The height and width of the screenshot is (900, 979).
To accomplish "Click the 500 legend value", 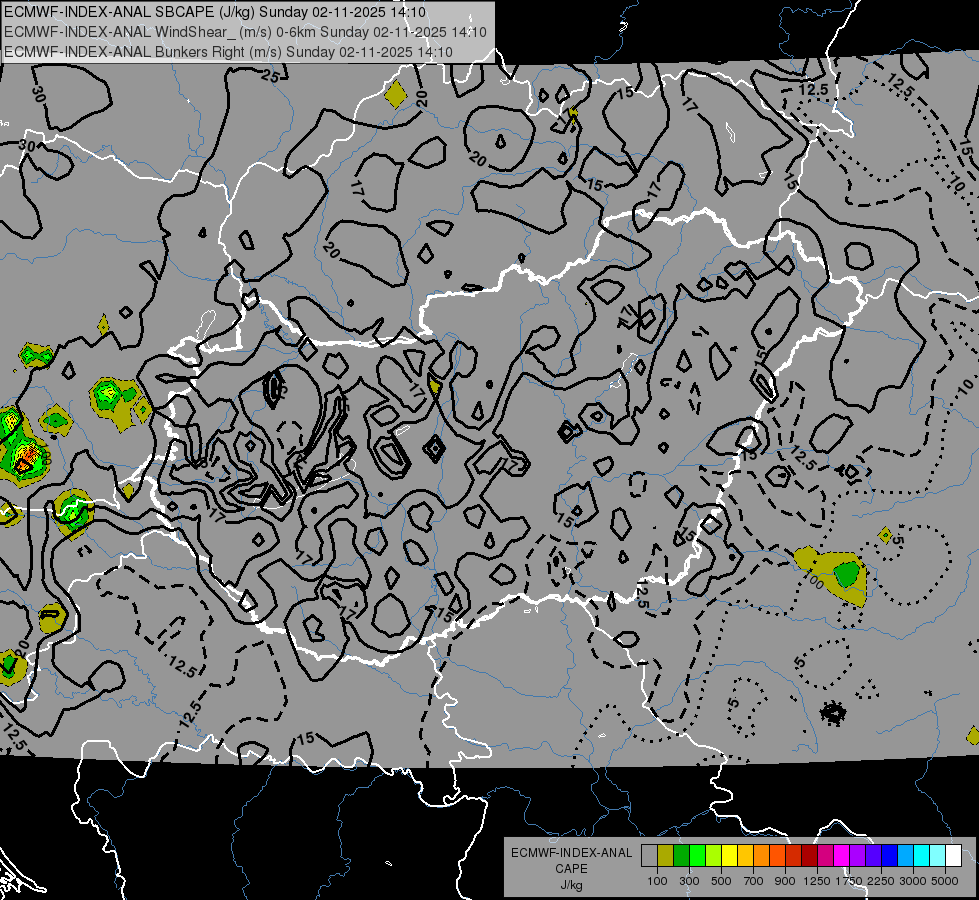I will [721, 881].
